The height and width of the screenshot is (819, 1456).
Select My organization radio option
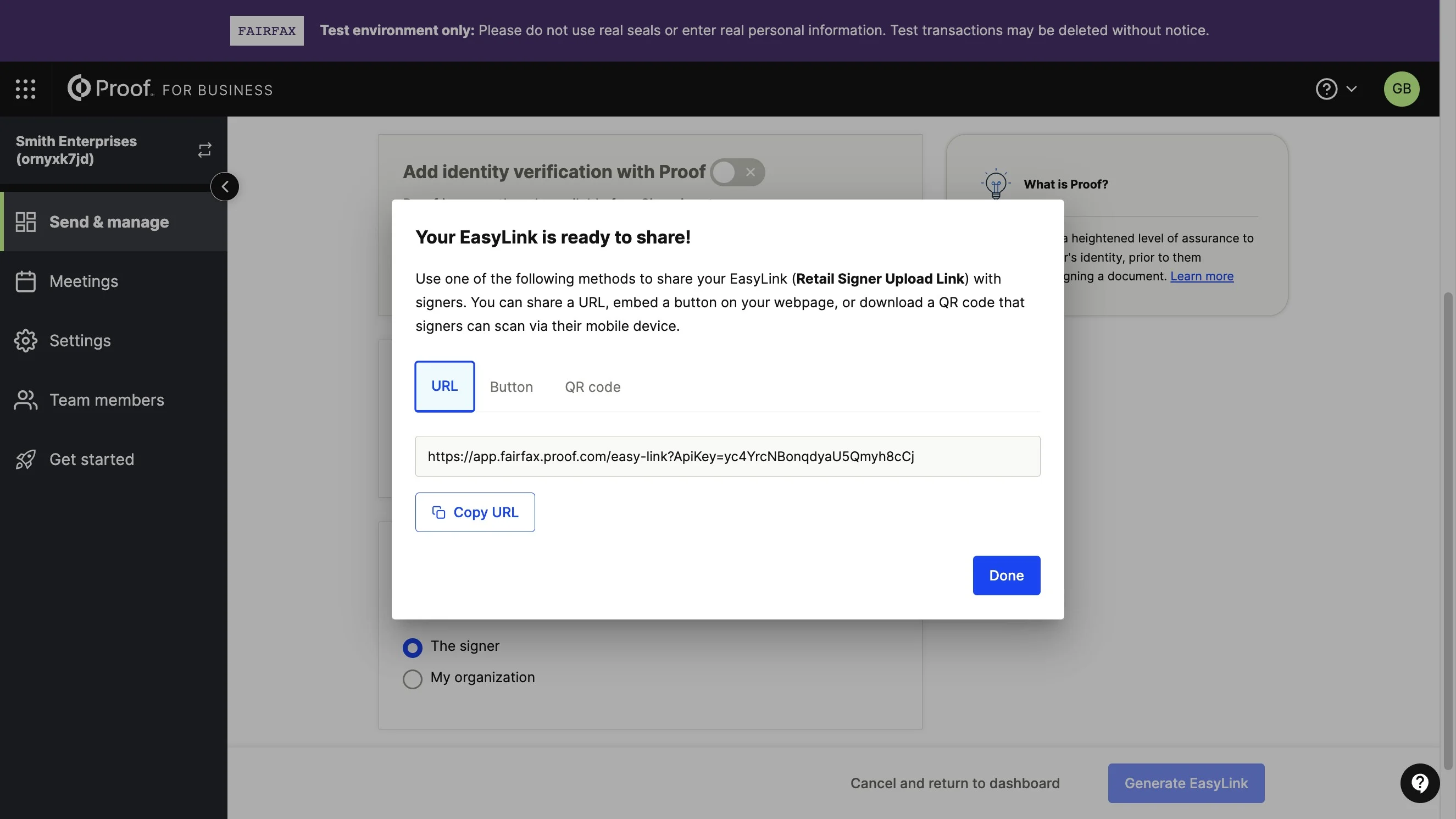[412, 679]
